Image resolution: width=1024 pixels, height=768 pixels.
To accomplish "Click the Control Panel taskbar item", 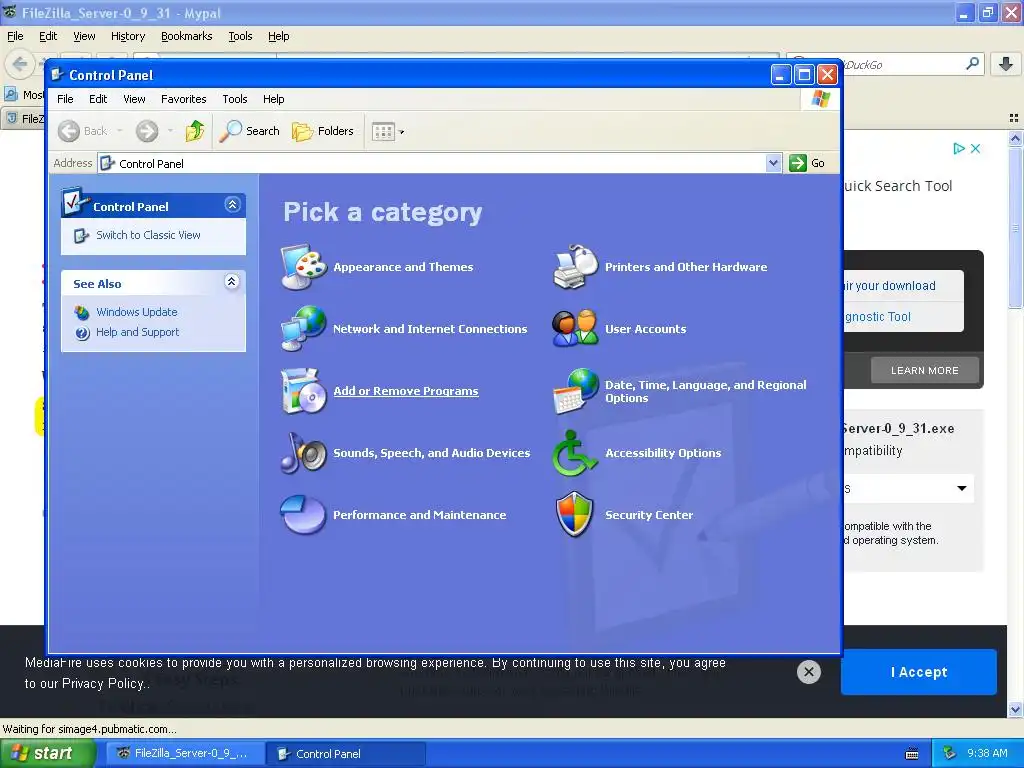I will click(x=347, y=754).
